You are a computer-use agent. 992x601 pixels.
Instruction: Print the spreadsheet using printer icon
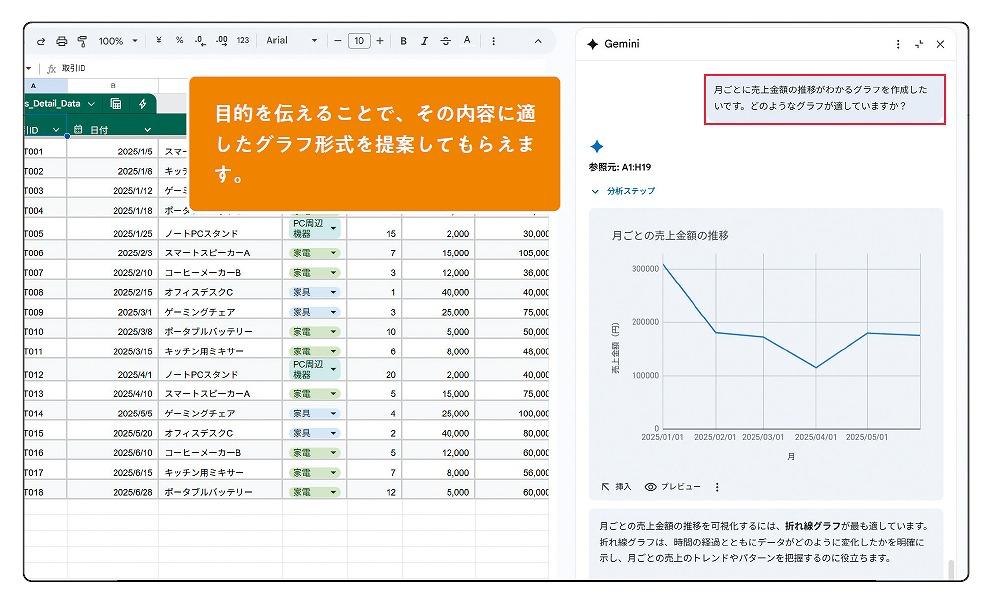(x=62, y=41)
